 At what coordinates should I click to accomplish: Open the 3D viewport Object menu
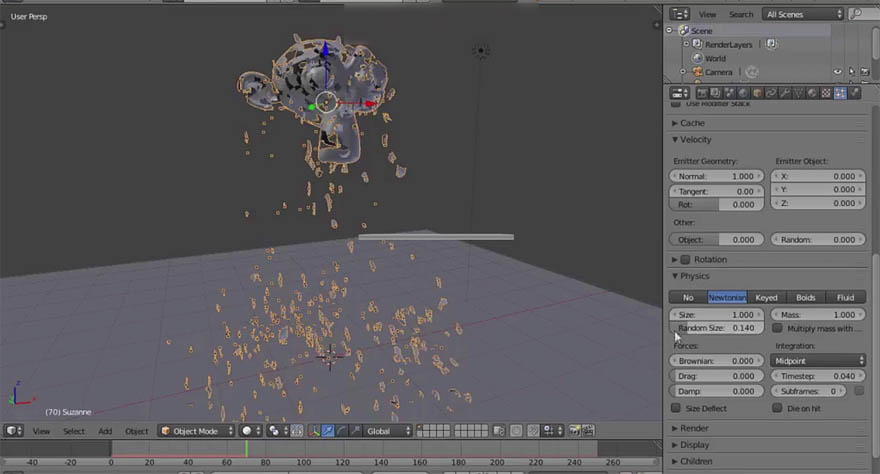point(136,431)
